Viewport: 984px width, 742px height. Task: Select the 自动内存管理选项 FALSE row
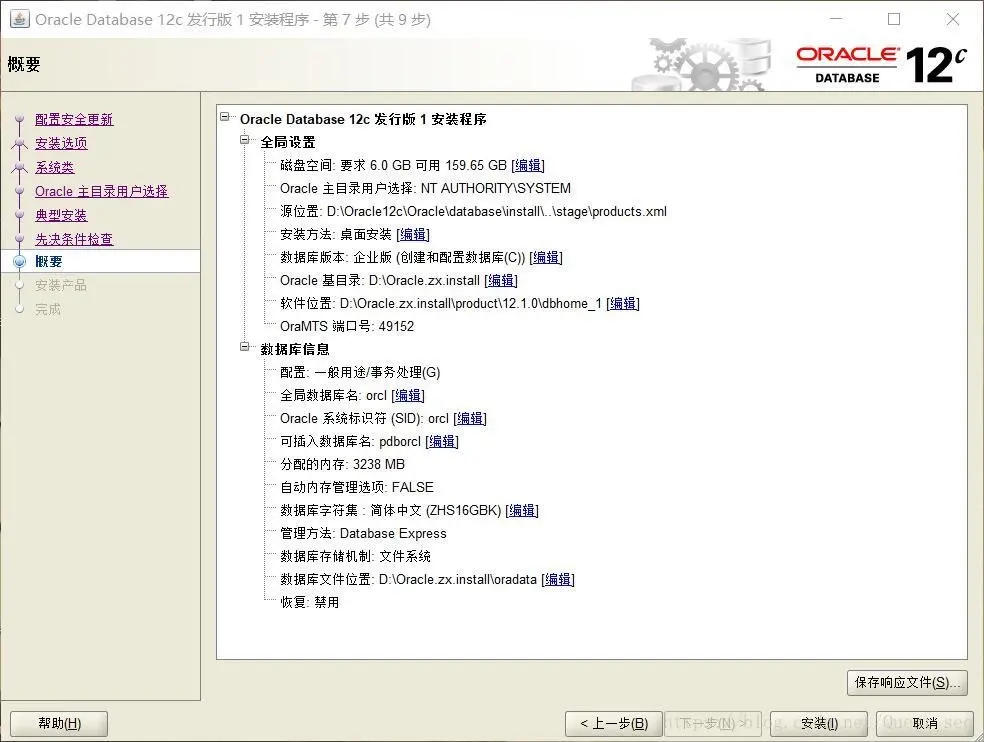(357, 487)
